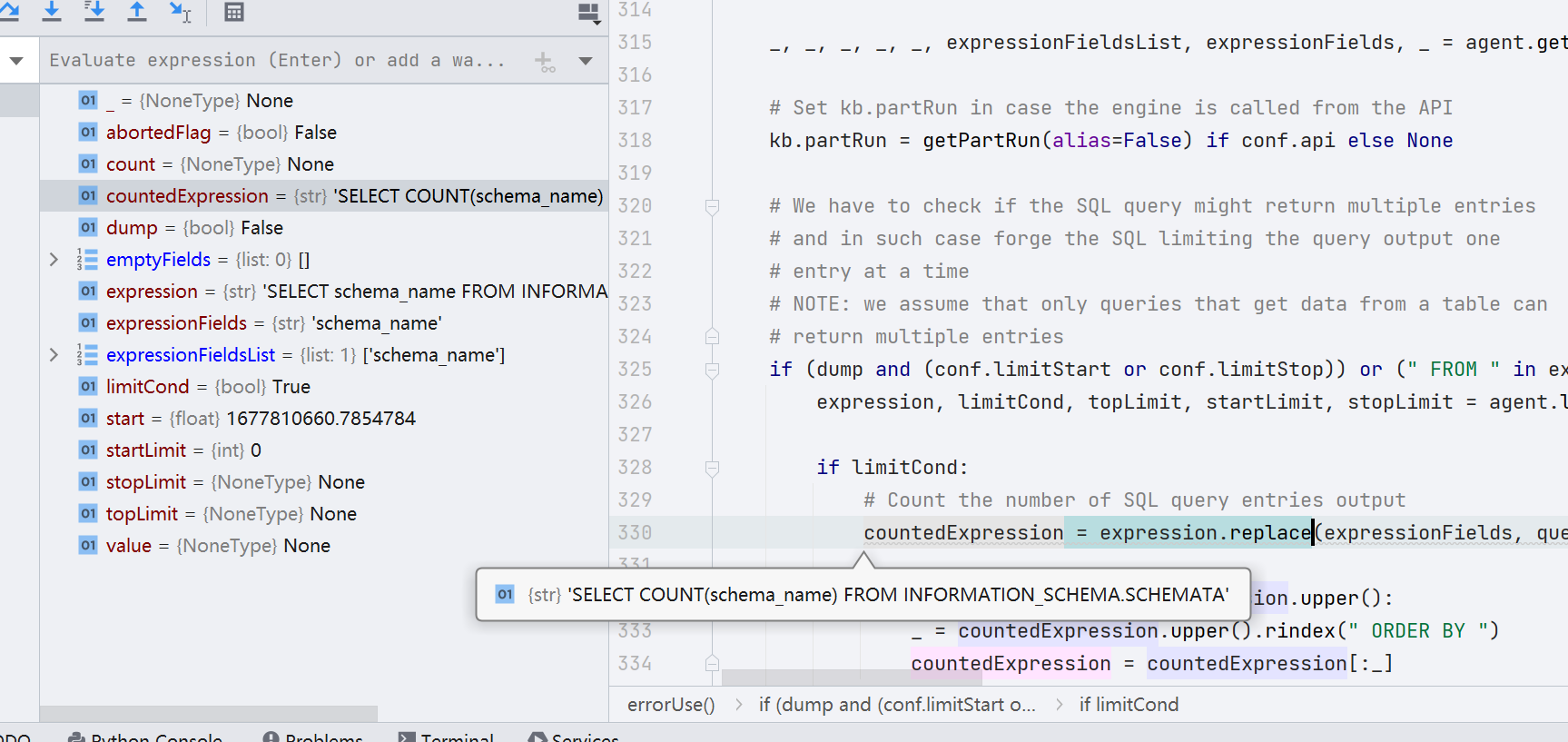Screen dimensions: 1568x742
Task: Open the Evaluate Expression calculator icon
Action: 233,12
